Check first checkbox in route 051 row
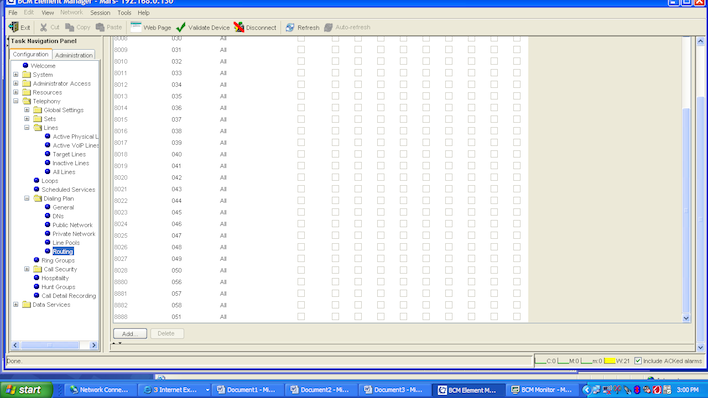The image size is (708, 398). [x=301, y=317]
